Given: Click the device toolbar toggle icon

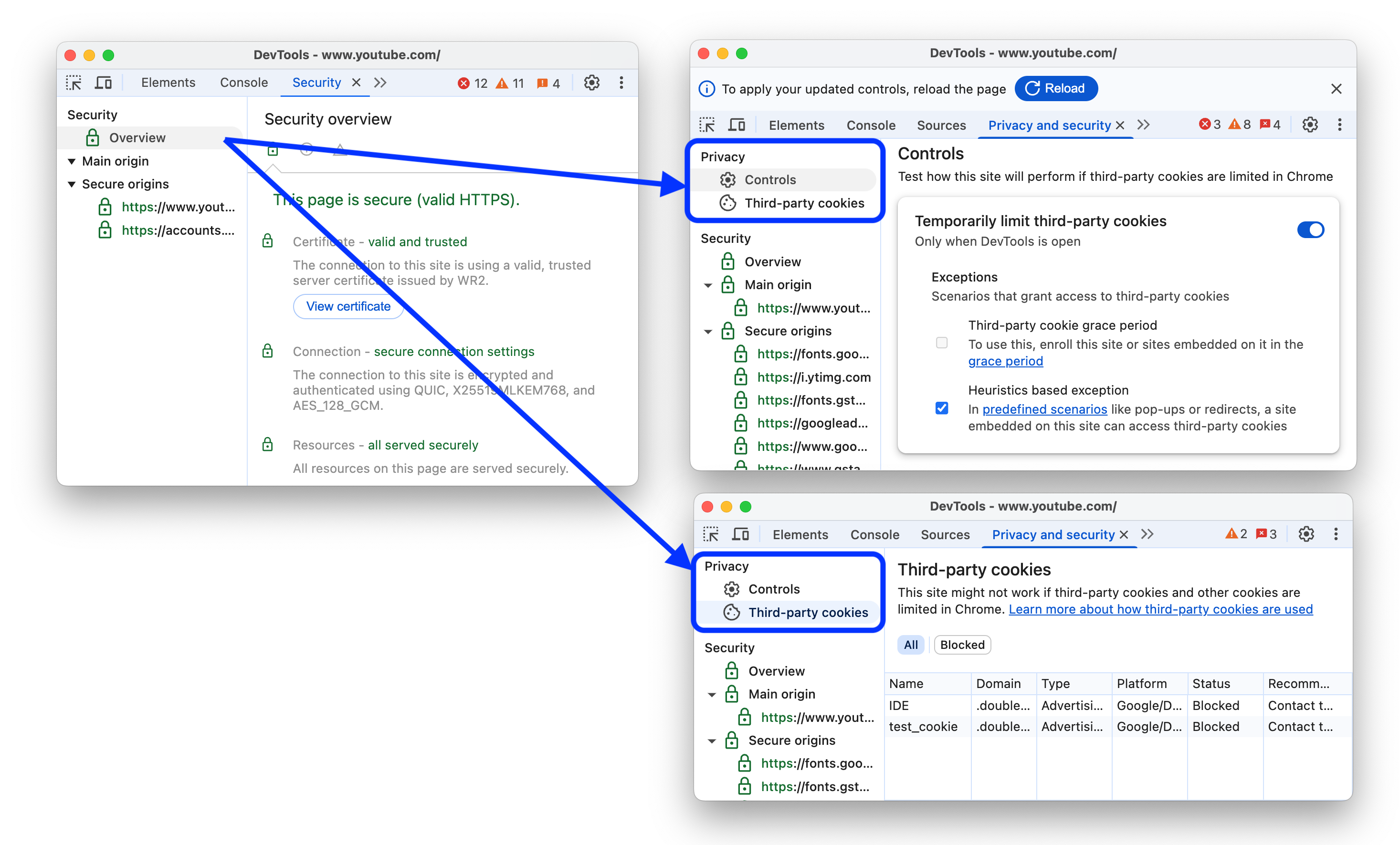Looking at the screenshot, I should click(105, 83).
